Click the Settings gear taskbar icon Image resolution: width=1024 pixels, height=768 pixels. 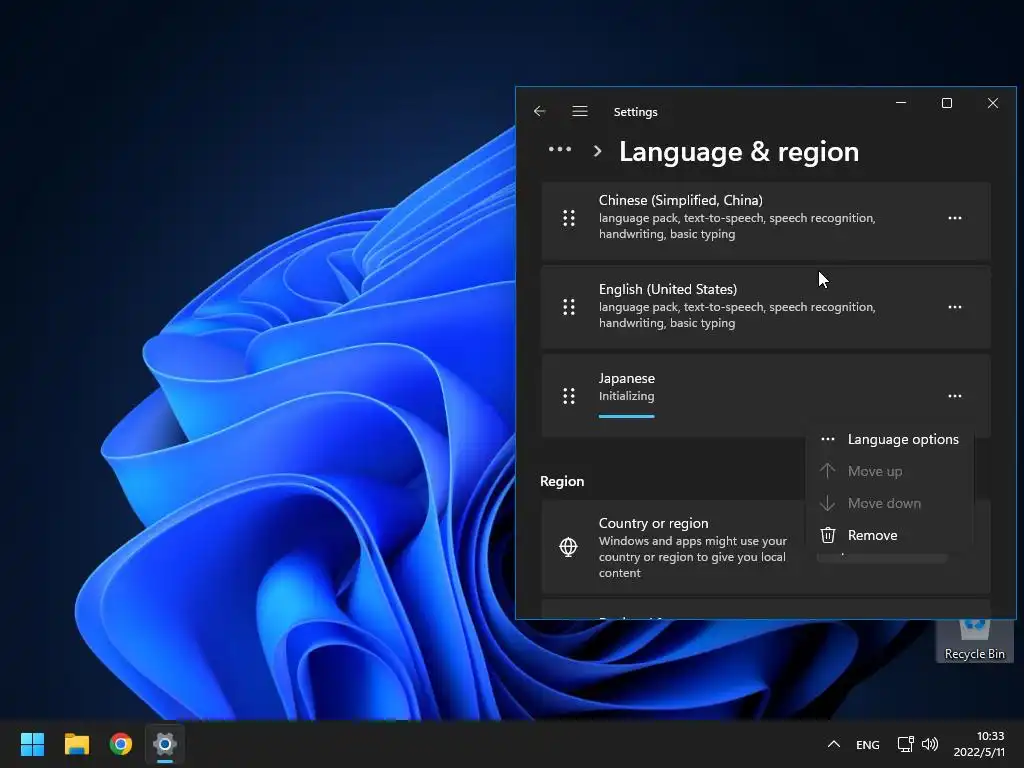pos(165,744)
